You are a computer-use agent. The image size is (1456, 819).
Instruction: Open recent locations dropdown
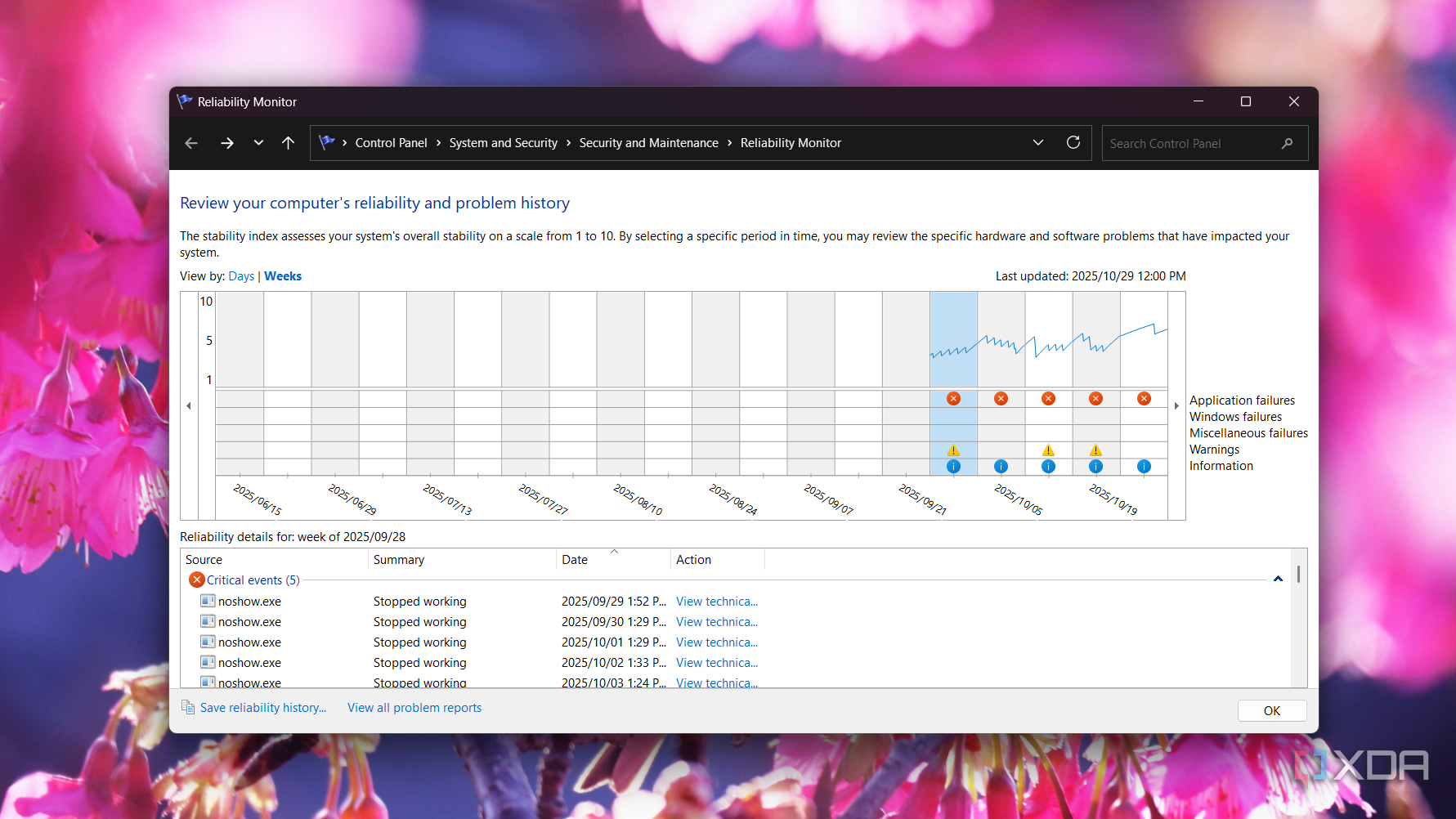(x=258, y=143)
